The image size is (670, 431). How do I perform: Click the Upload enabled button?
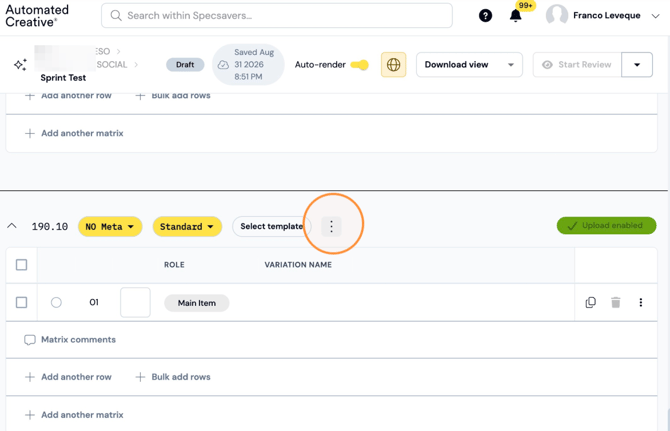click(606, 226)
